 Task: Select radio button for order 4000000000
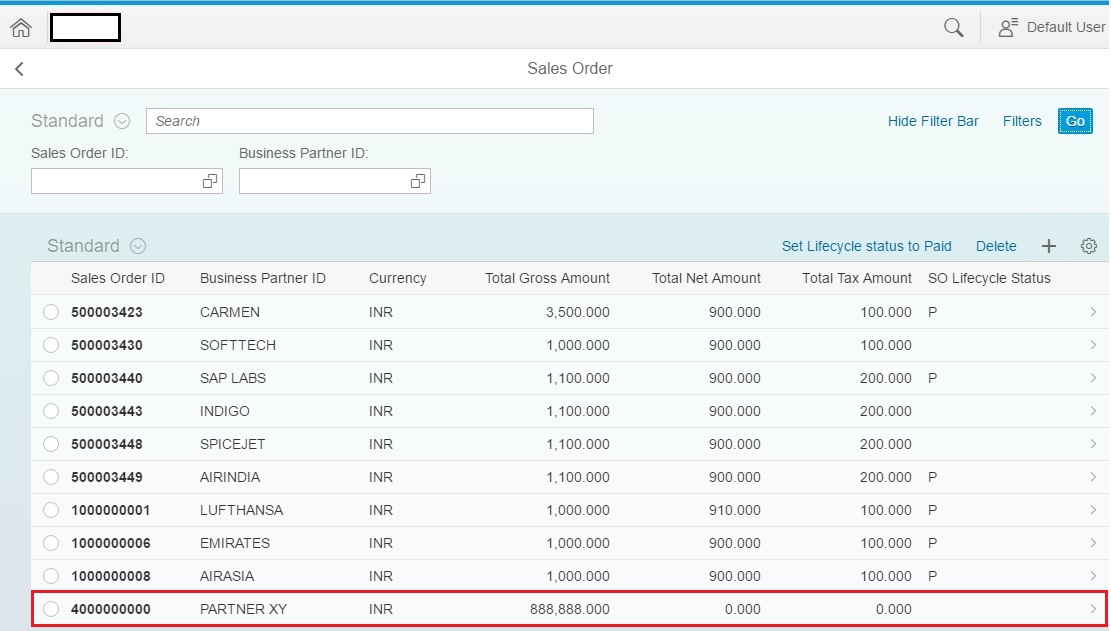51,609
